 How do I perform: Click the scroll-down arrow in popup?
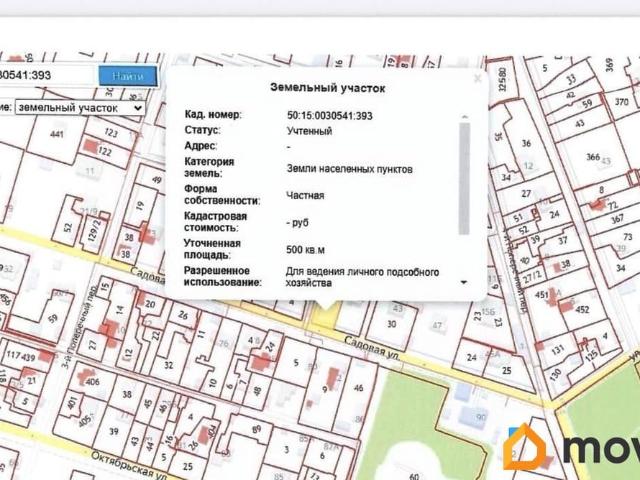(464, 282)
